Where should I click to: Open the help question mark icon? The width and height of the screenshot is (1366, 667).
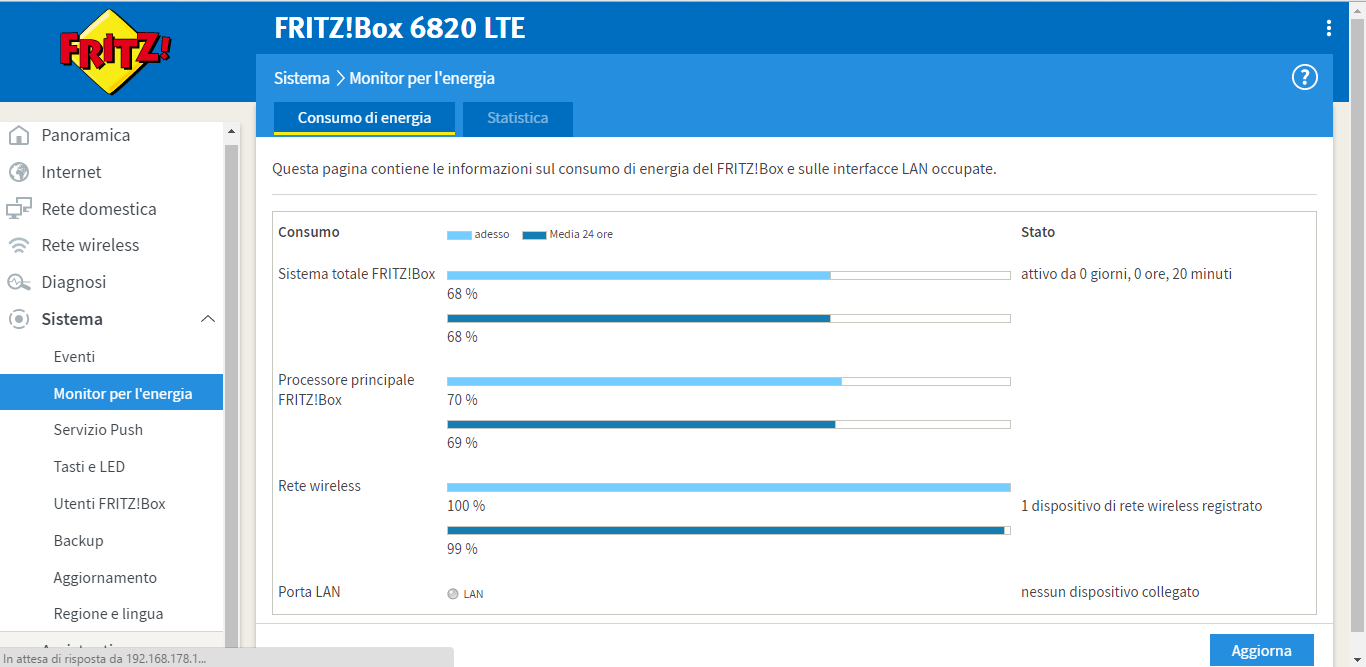pos(1304,77)
